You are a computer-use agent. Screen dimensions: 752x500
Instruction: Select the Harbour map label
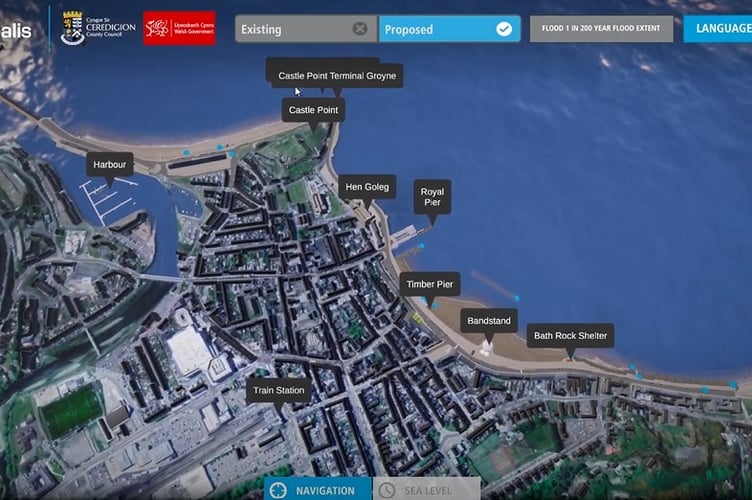point(110,165)
